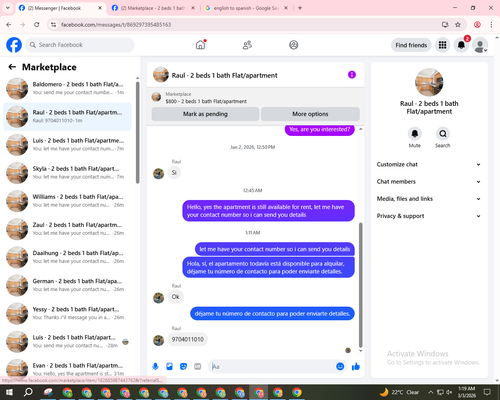Screen dimensions: 500x400
Task: Open Windows taskbar search
Action: click(x=28, y=392)
